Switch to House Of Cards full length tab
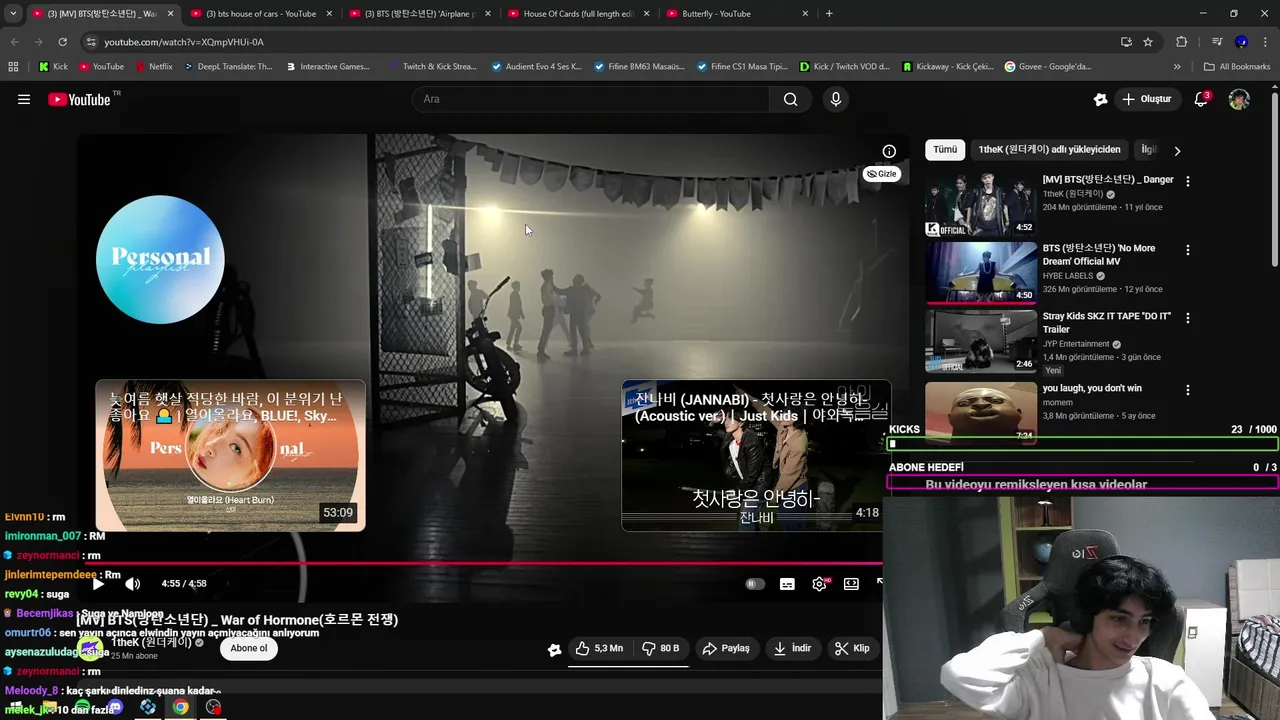 pyautogui.click(x=578, y=14)
